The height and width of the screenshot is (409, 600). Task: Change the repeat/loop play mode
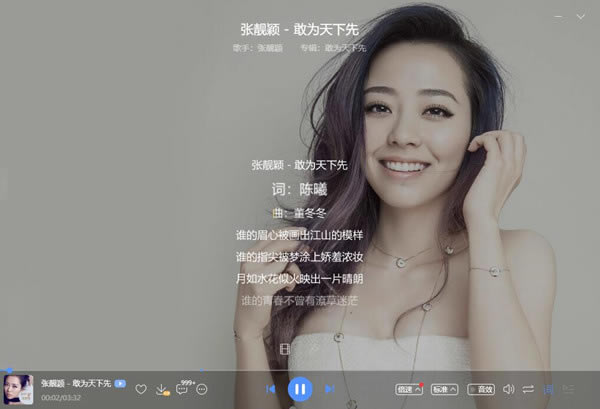click(x=528, y=389)
